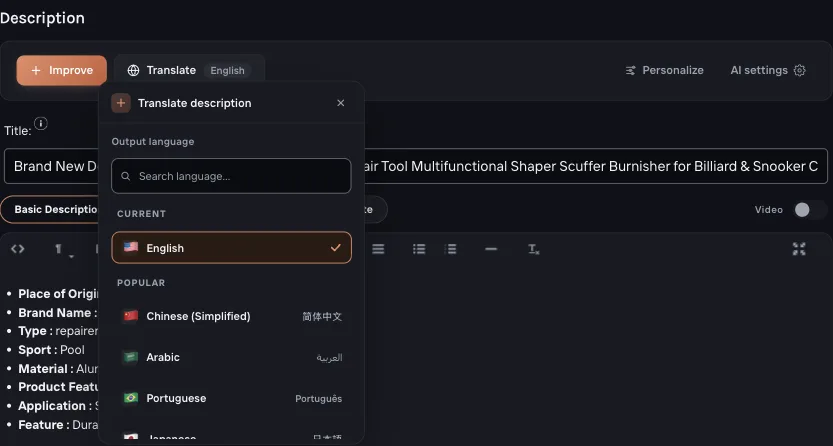The width and height of the screenshot is (833, 446).
Task: Click into the product Title field
Action: (x=415, y=166)
